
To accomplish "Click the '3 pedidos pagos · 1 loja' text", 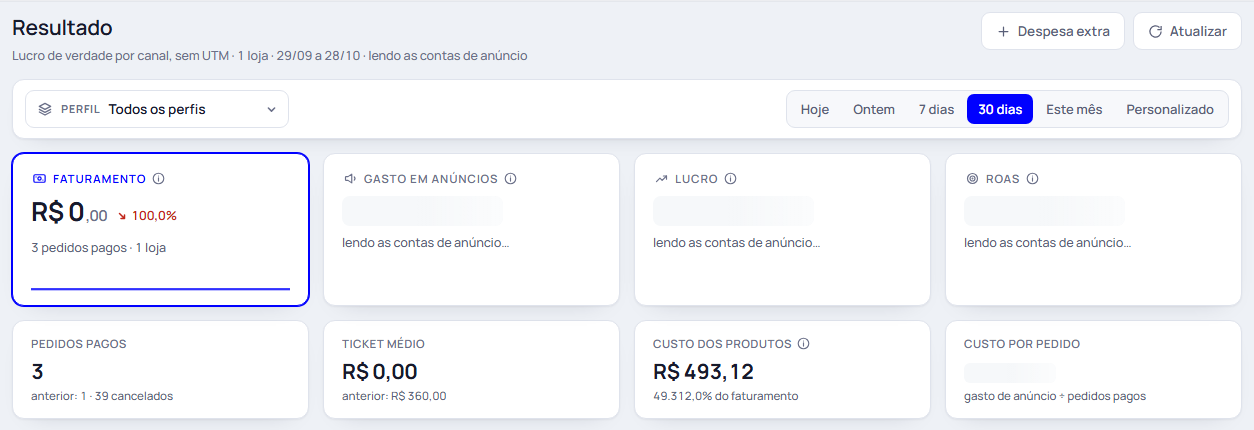I will pyautogui.click(x=99, y=247).
